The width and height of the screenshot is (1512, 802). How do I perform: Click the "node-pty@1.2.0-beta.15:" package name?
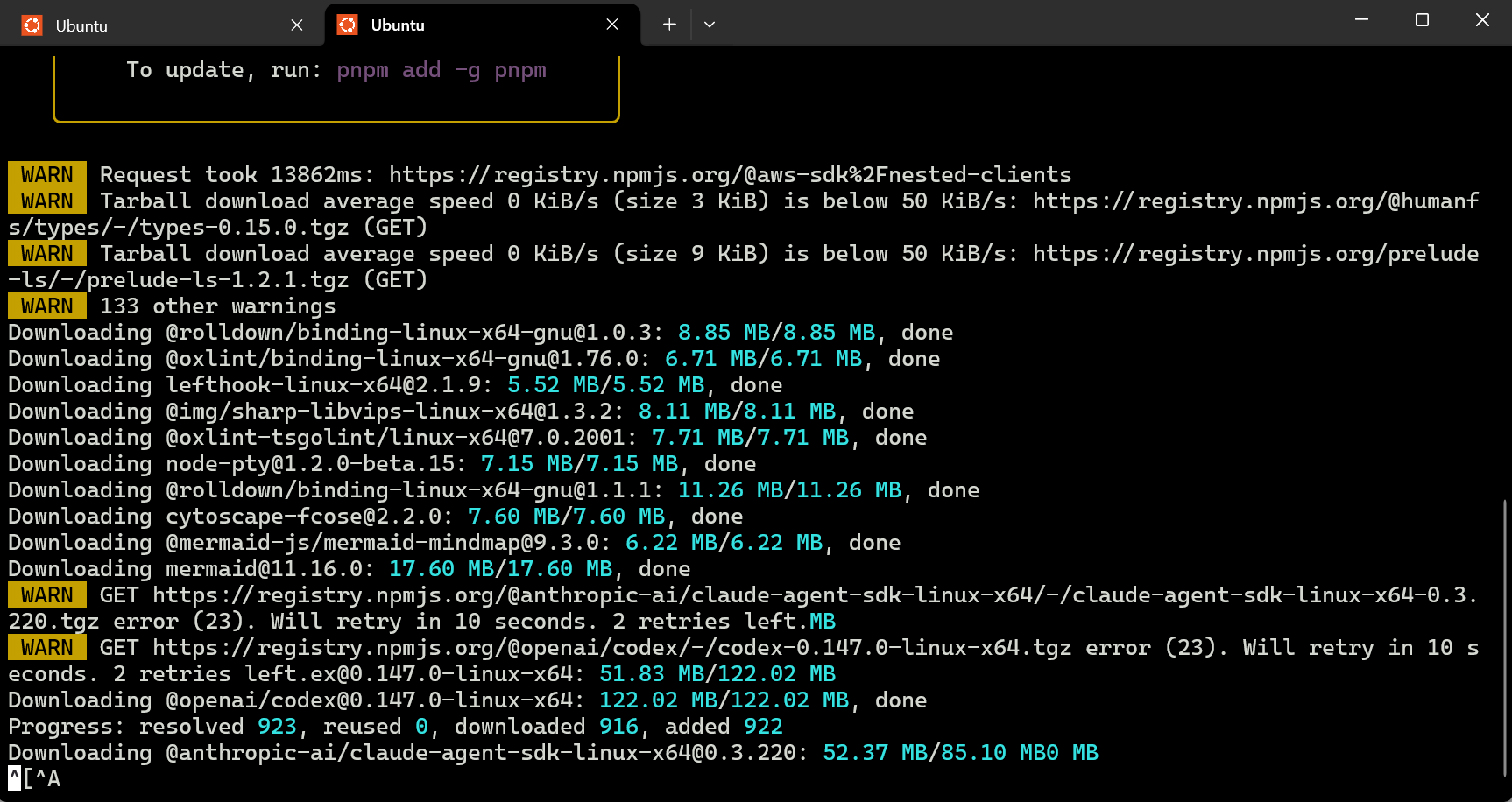(x=316, y=464)
